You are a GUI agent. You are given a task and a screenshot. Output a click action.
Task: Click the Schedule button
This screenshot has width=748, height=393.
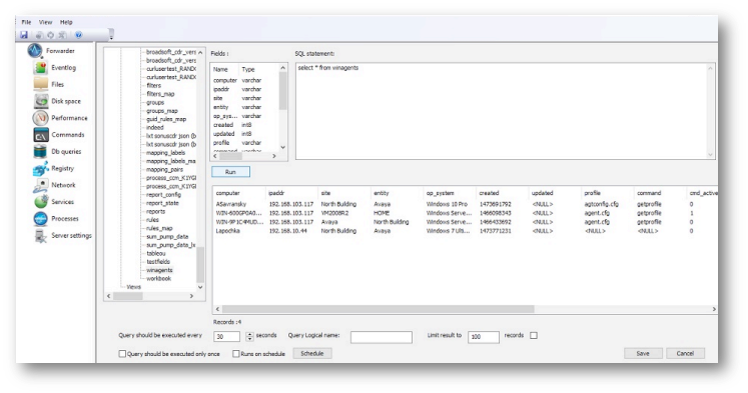coord(312,353)
